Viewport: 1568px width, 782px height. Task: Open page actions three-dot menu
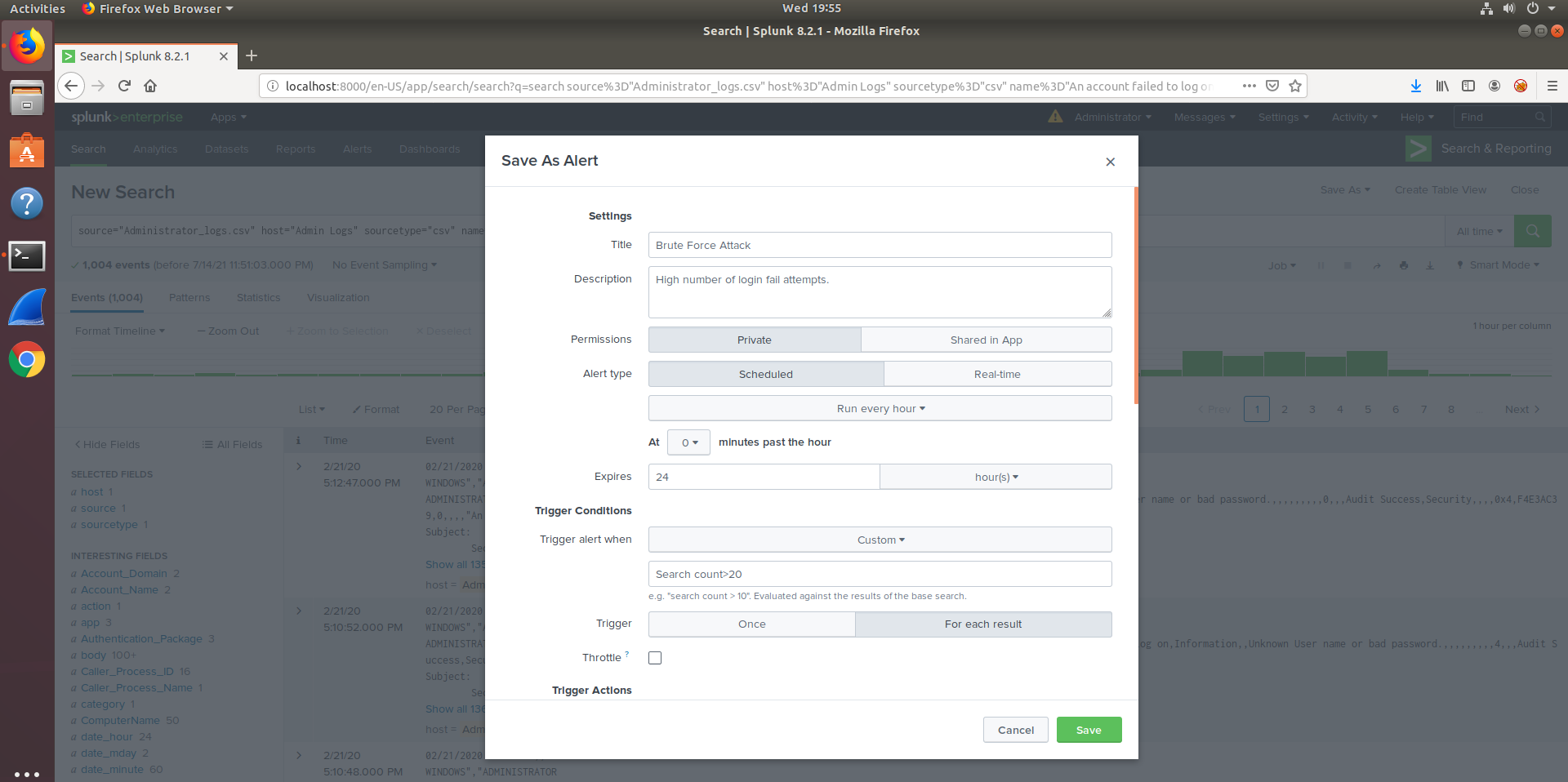click(1249, 86)
